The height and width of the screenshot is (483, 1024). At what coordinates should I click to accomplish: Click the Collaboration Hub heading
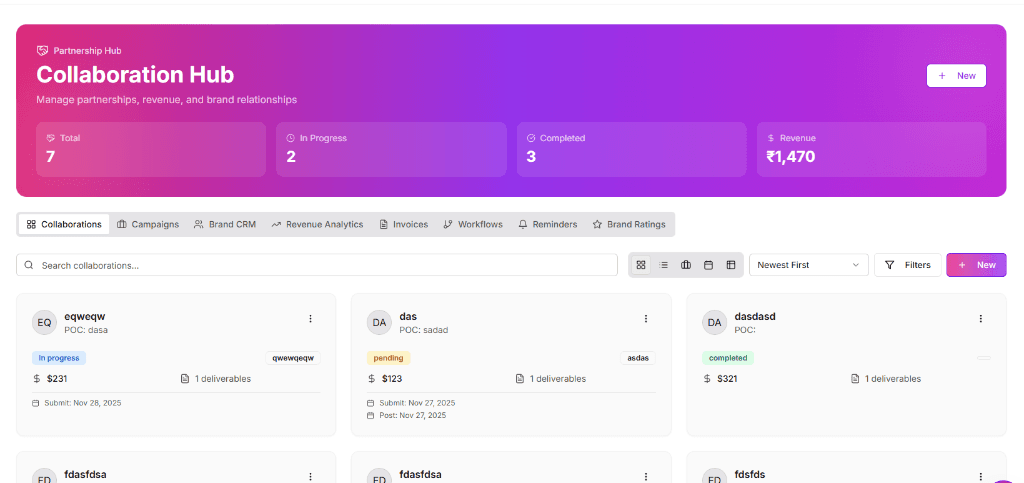[135, 74]
